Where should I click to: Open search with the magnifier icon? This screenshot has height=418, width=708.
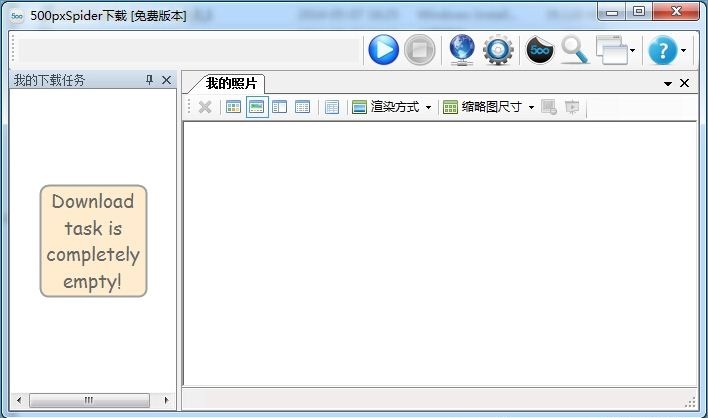tap(575, 50)
